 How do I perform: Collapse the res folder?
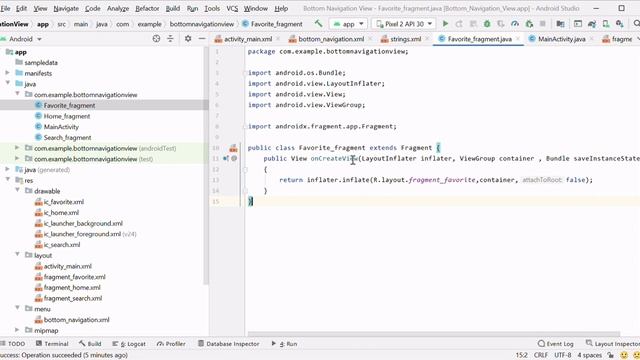point(7,180)
